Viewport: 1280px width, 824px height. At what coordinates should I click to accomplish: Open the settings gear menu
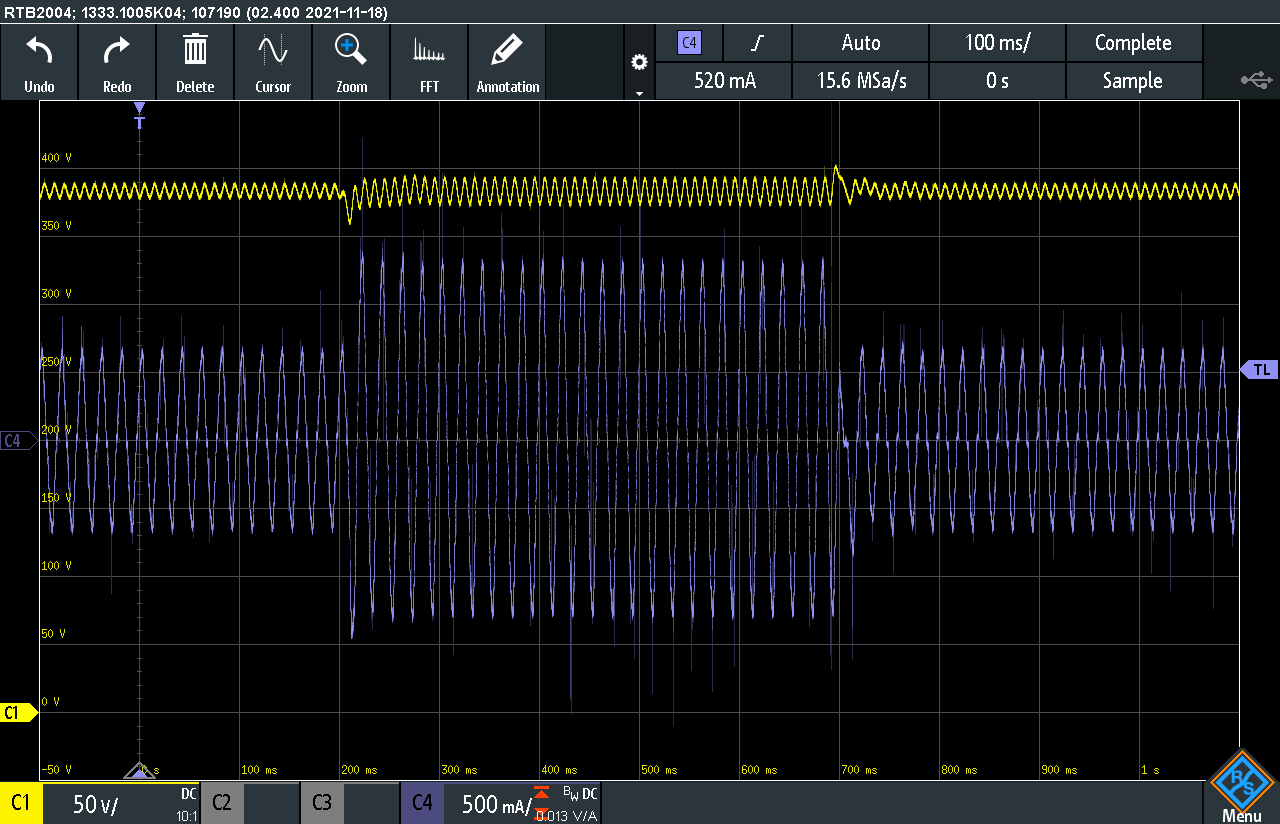click(x=639, y=63)
